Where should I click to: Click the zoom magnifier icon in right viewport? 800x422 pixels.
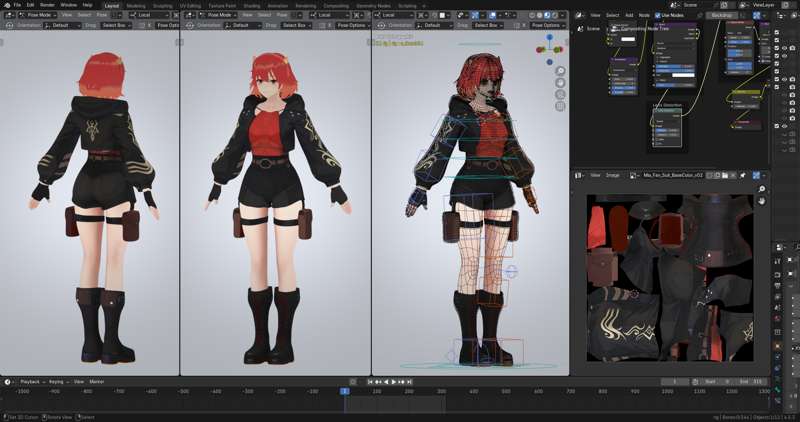coord(560,71)
